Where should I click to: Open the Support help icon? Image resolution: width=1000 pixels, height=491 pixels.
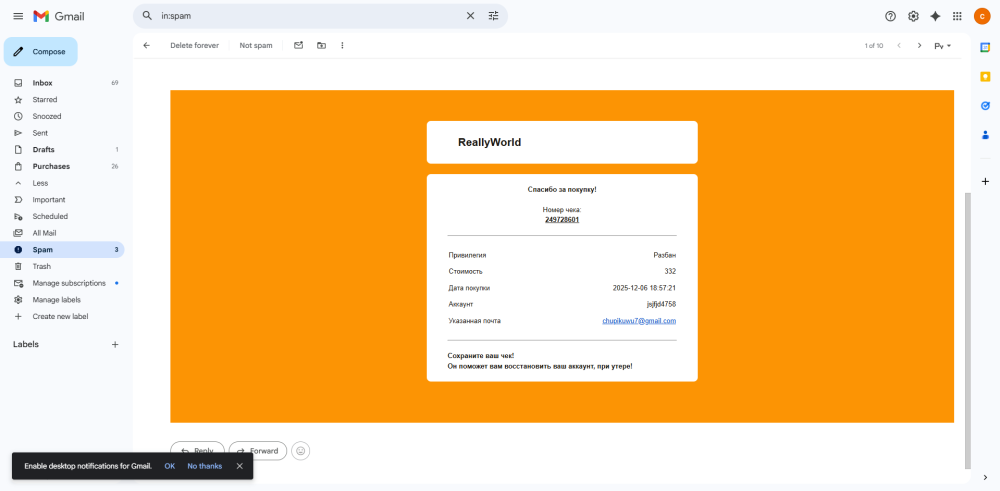pos(890,17)
